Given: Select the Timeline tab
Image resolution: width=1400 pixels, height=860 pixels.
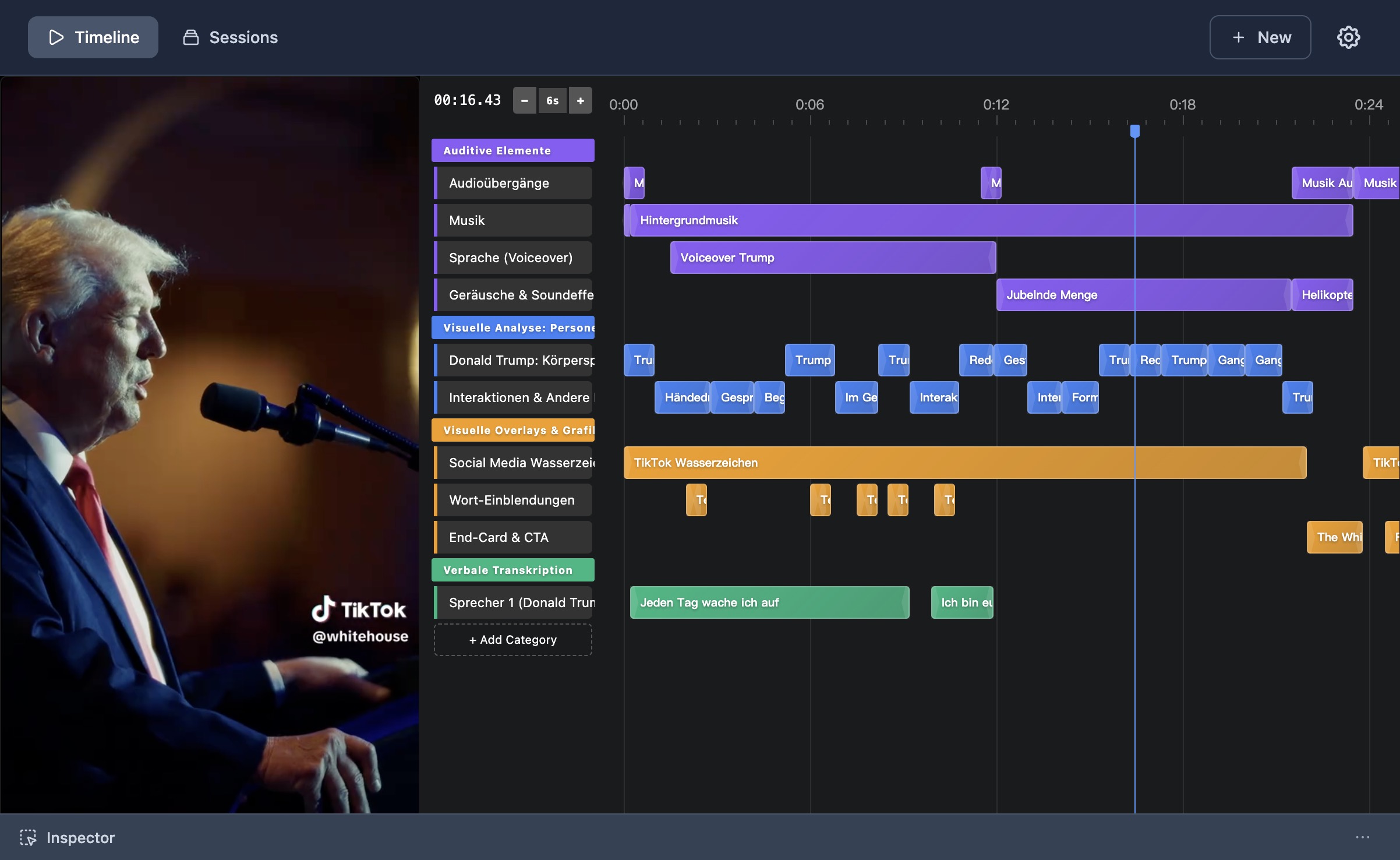Looking at the screenshot, I should click(x=107, y=37).
